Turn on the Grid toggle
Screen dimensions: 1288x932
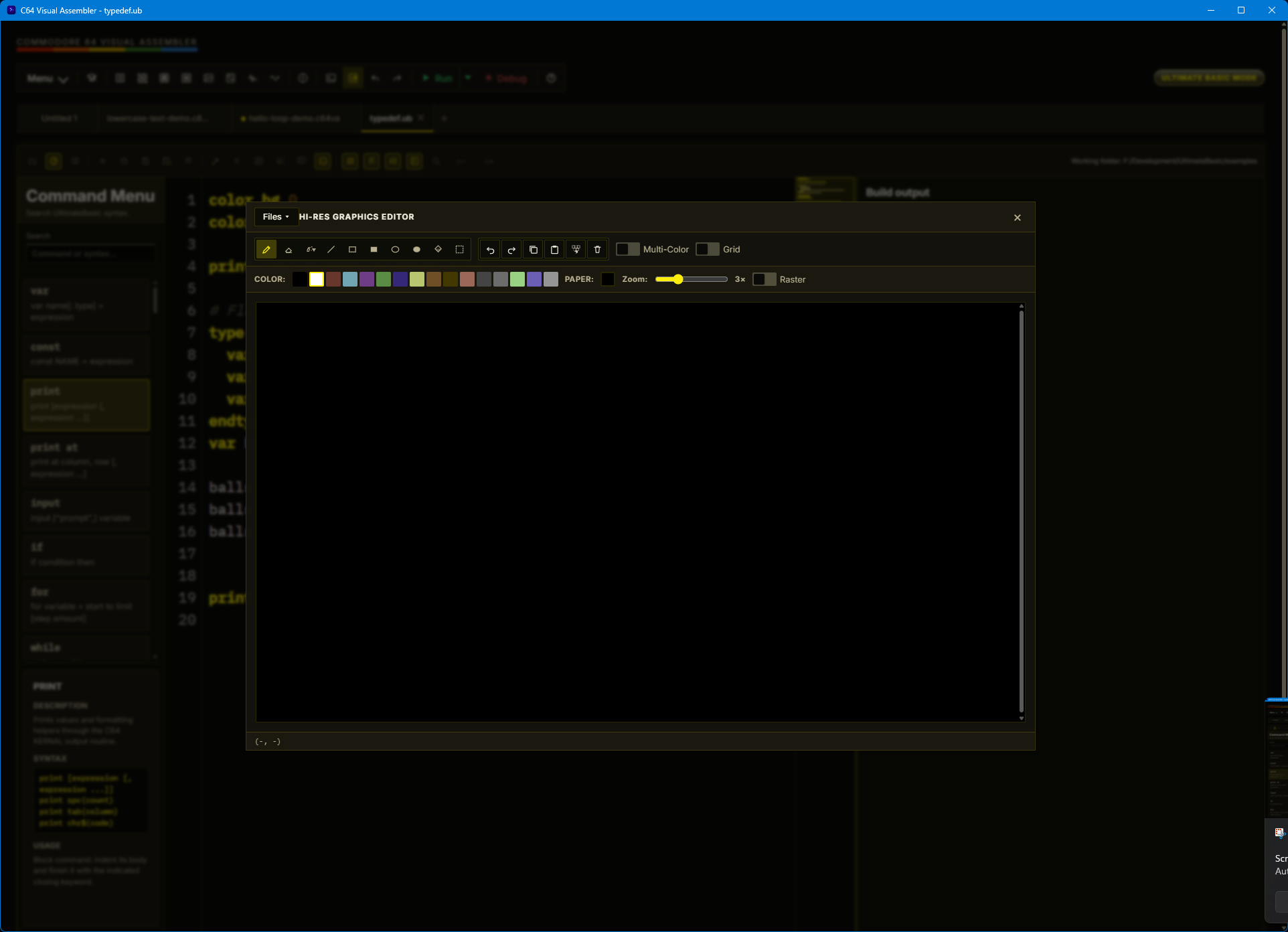(708, 249)
